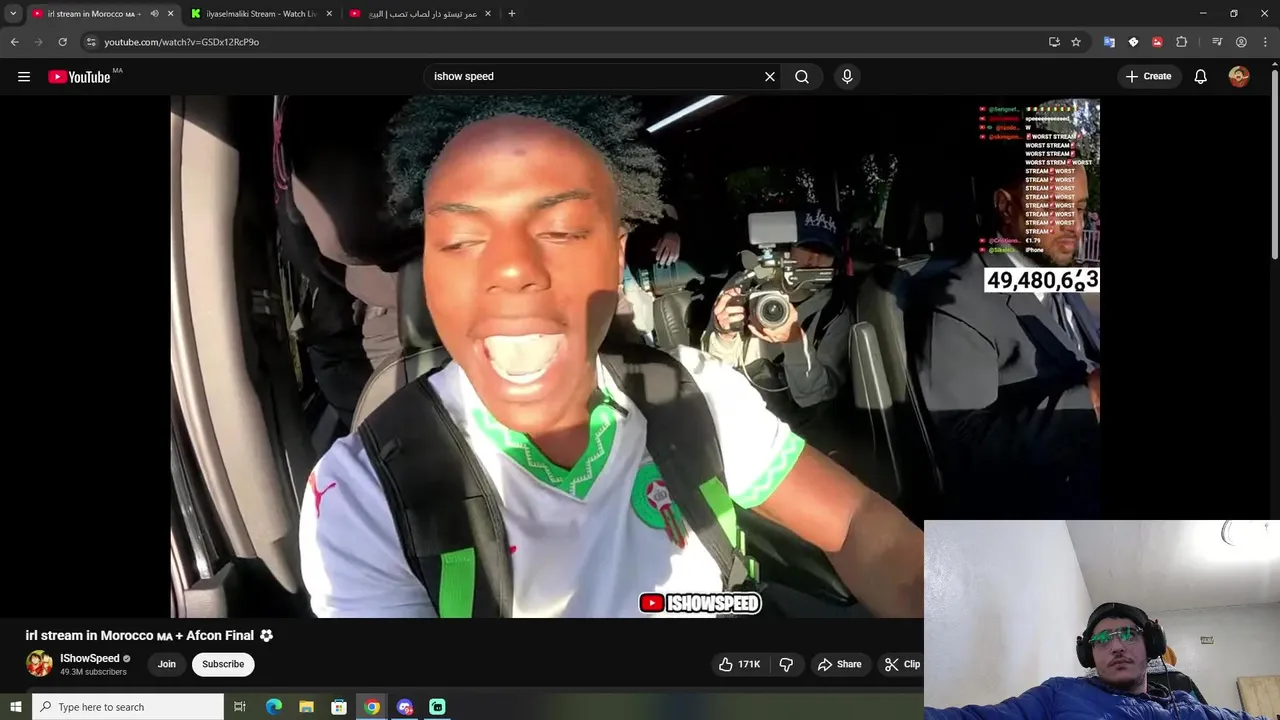The height and width of the screenshot is (720, 1280).
Task: Open the Extensions puzzle menu
Action: (x=1182, y=42)
